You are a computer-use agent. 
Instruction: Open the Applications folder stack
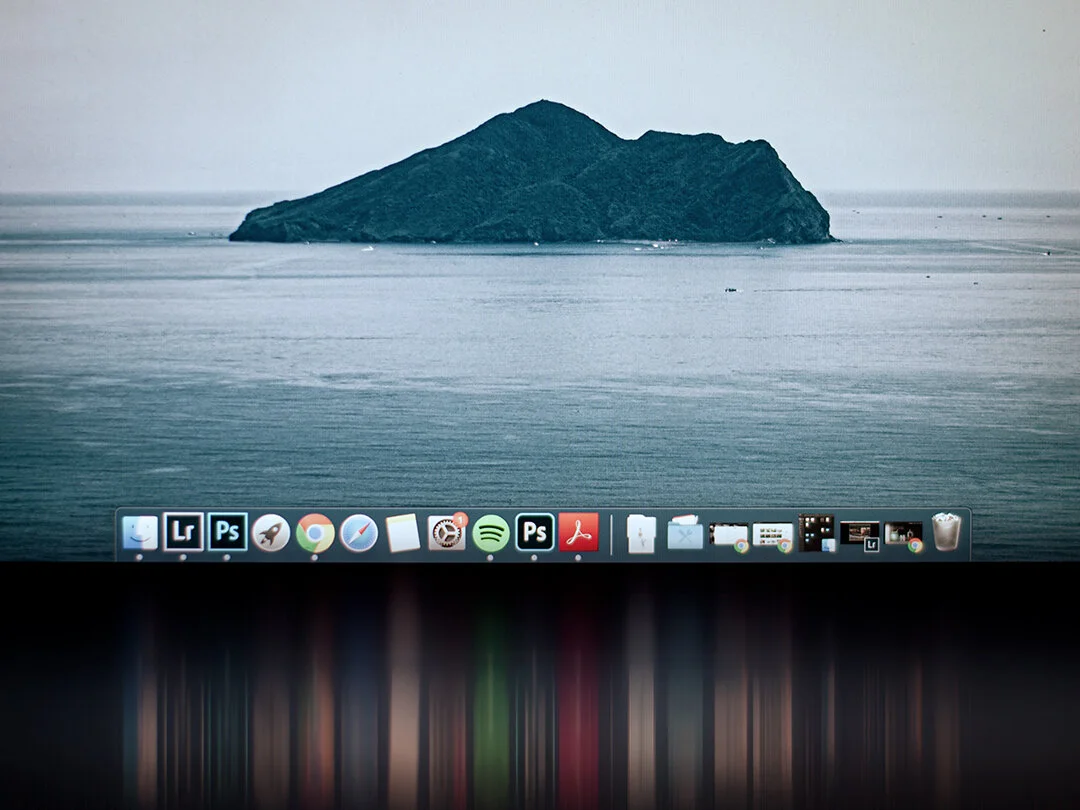click(685, 532)
